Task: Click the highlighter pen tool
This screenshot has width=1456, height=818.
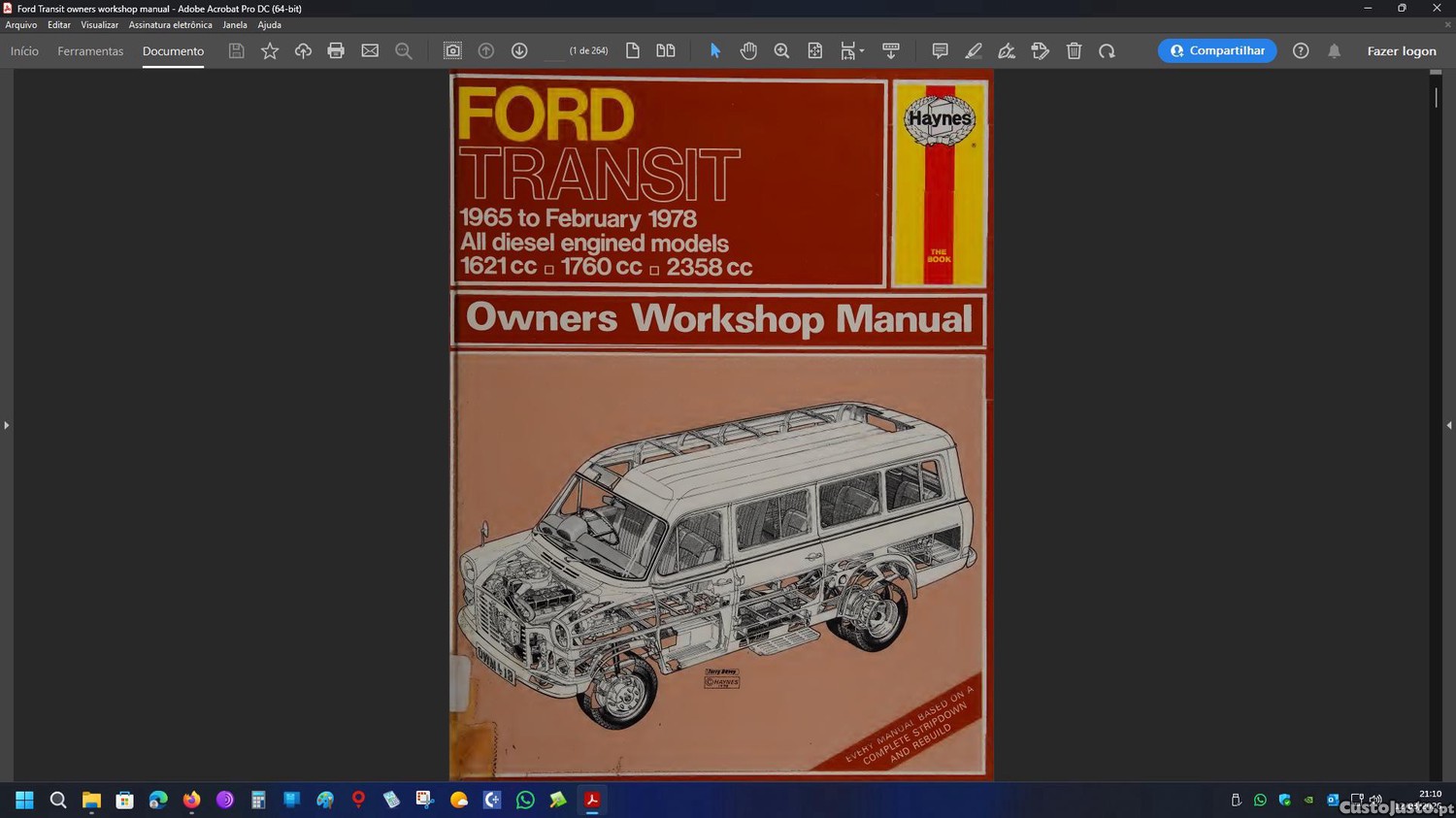Action: pos(974,51)
